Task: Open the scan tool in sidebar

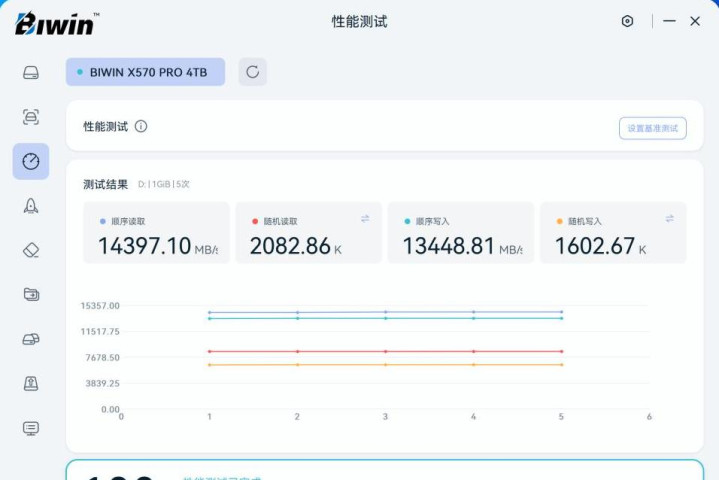Action: tap(31, 117)
